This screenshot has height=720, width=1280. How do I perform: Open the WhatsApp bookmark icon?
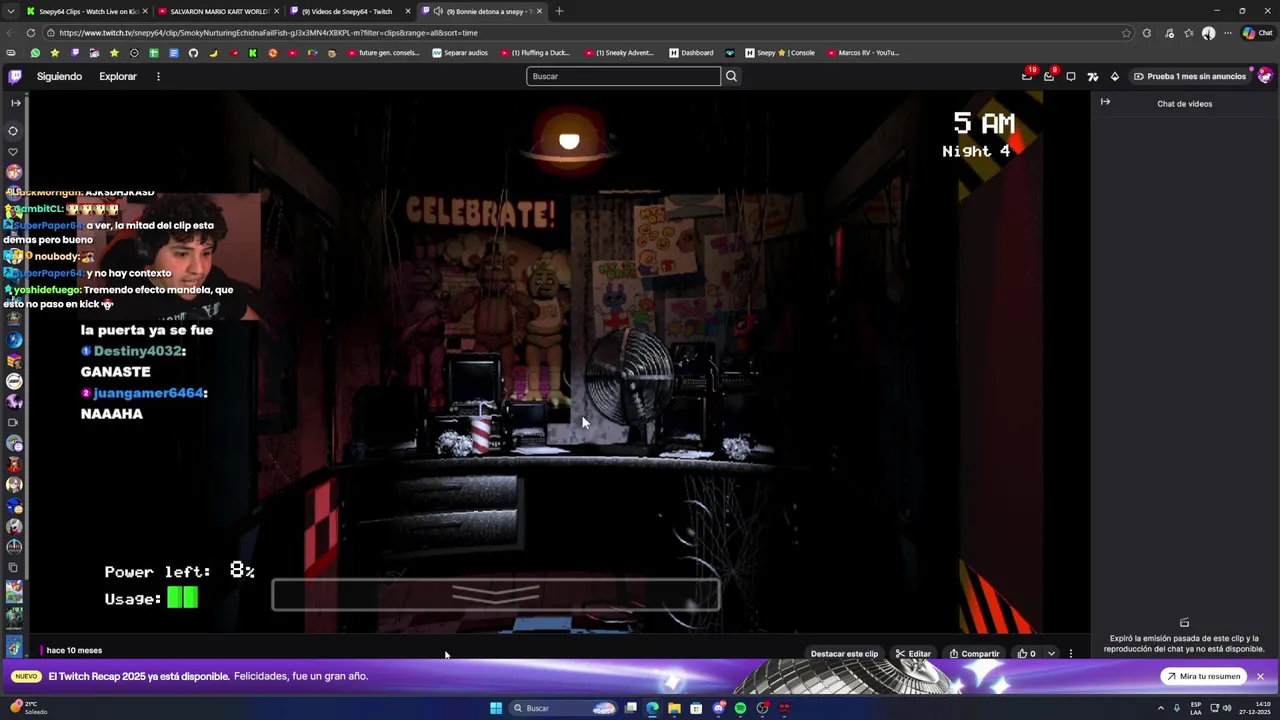pos(35,53)
